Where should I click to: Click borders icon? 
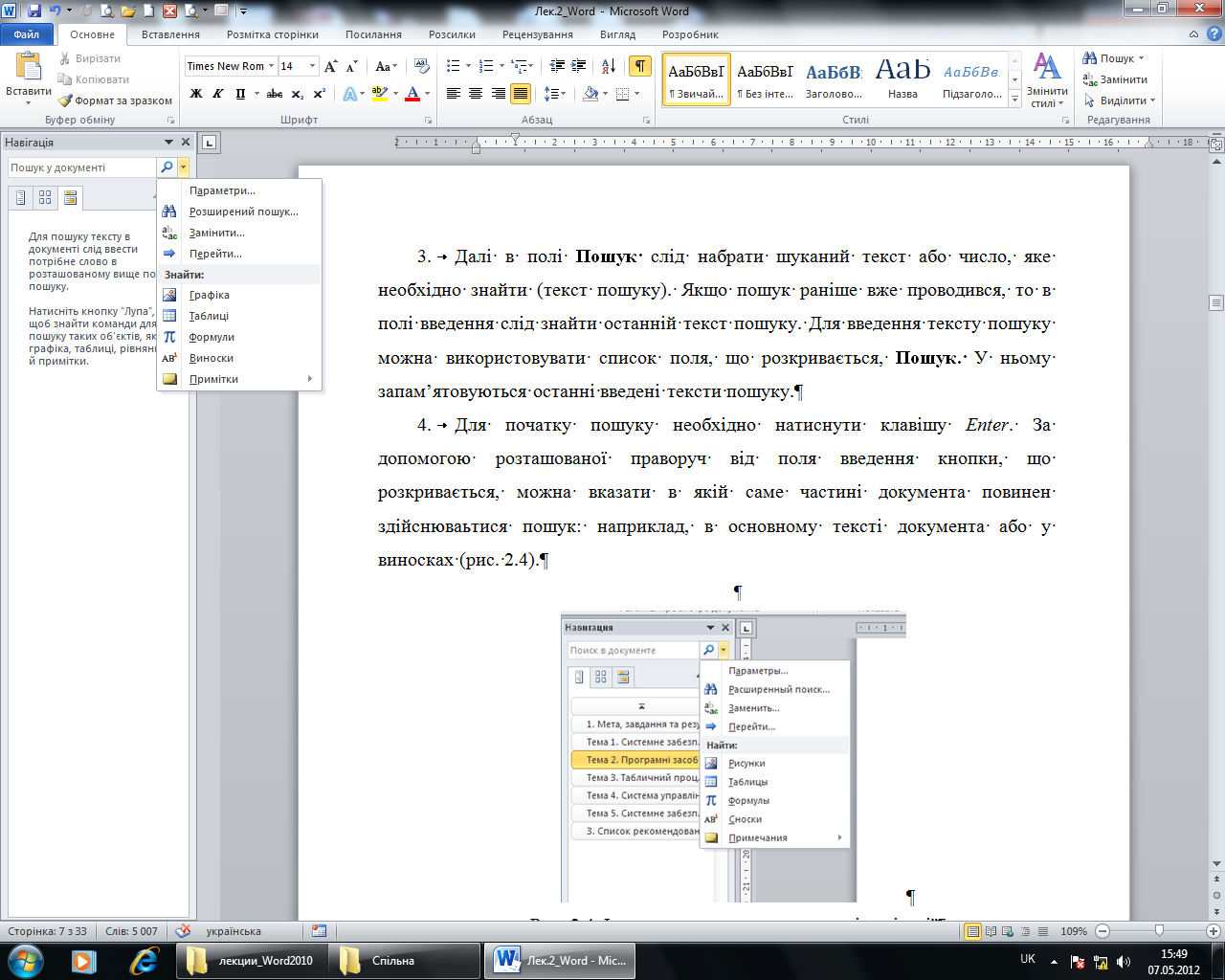(x=623, y=94)
